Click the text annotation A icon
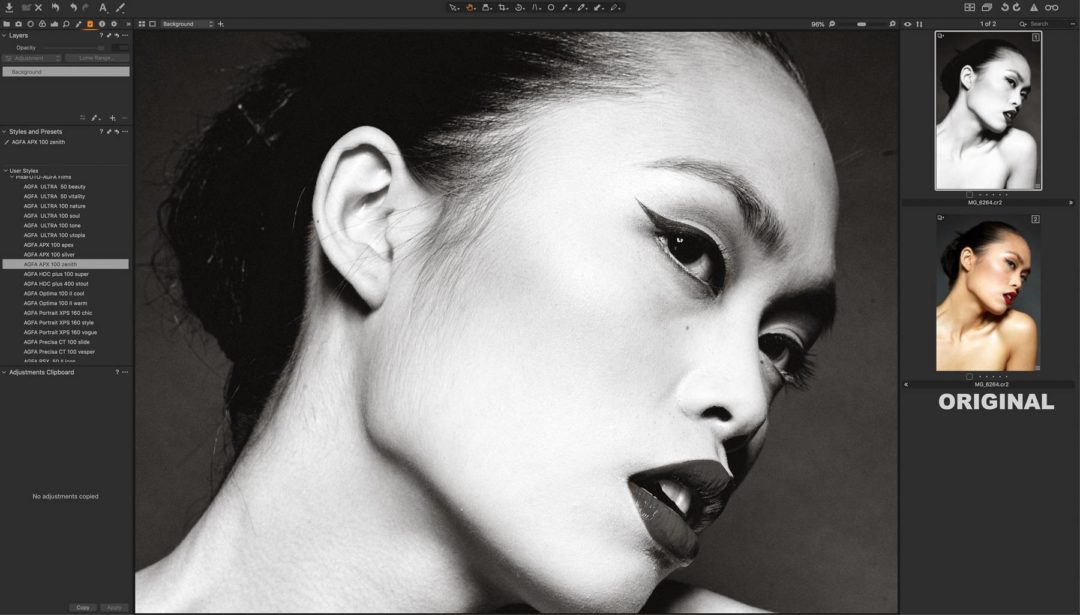Screen dimensions: 1080x615 point(102,7)
